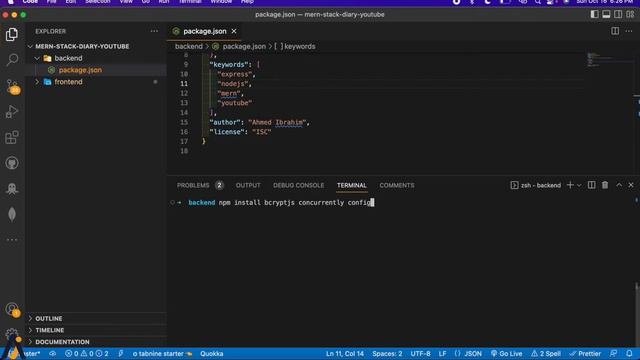Screen dimensions: 640x360
Task: Change Spaces: 2 indentation setting
Action: point(387,353)
